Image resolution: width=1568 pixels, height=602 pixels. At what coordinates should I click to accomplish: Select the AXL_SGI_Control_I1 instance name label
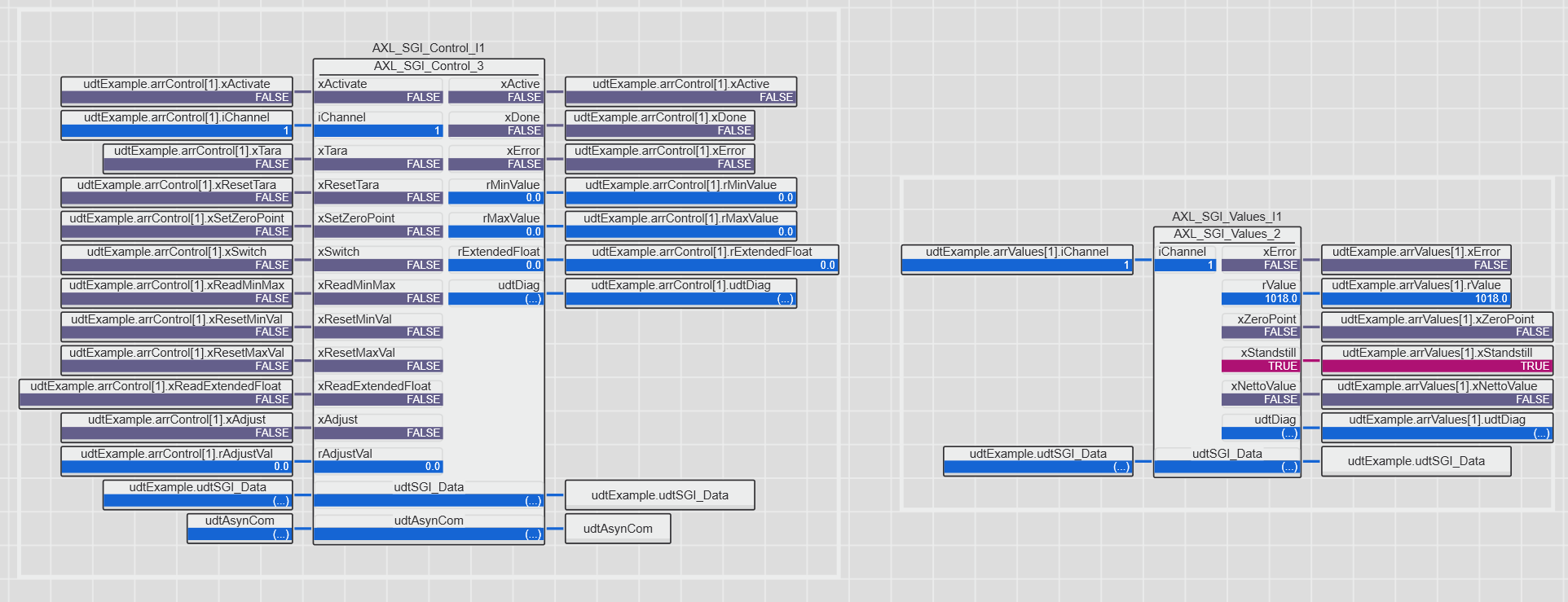point(429,48)
